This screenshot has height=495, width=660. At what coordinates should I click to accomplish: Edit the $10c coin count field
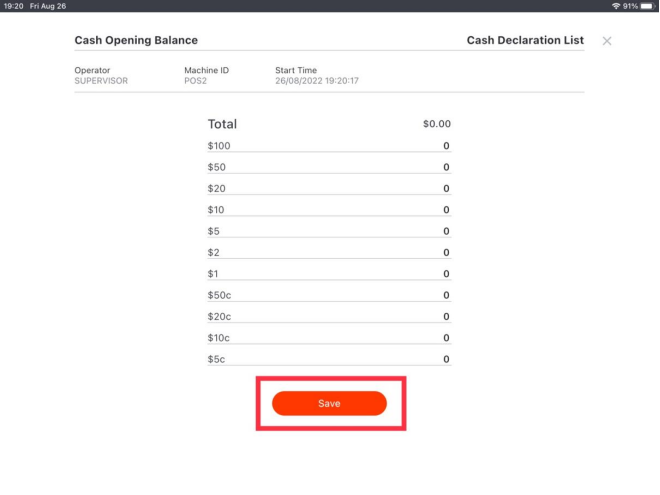[x=329, y=338]
